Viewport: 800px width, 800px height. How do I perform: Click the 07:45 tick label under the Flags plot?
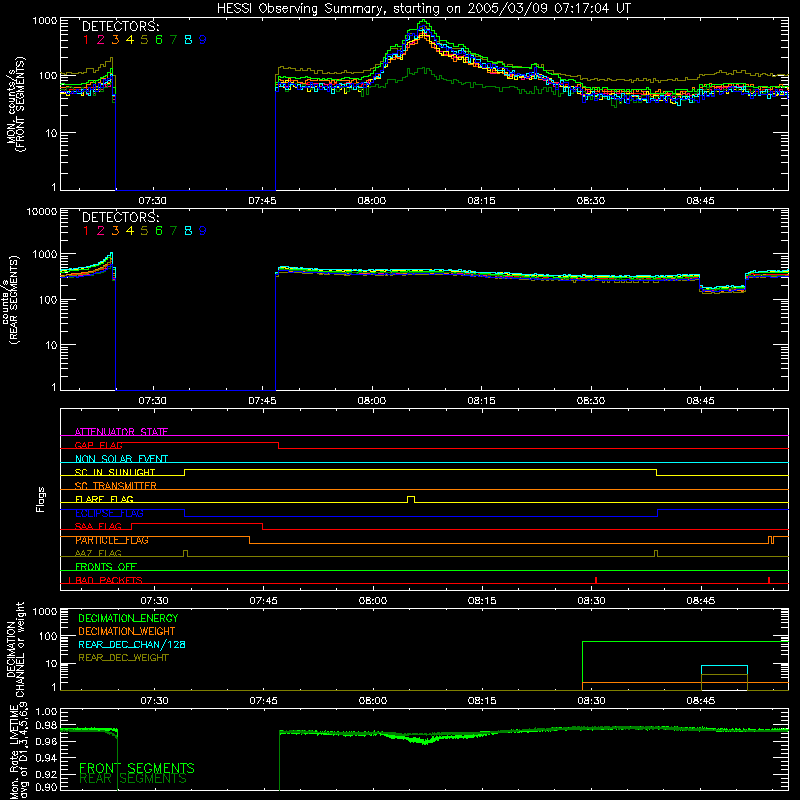point(263,601)
